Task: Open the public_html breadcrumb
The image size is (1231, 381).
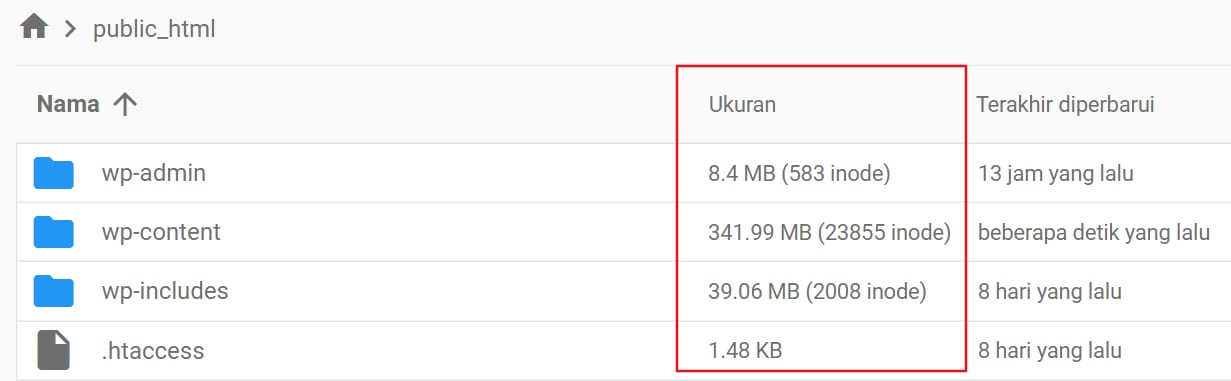Action: [154, 29]
